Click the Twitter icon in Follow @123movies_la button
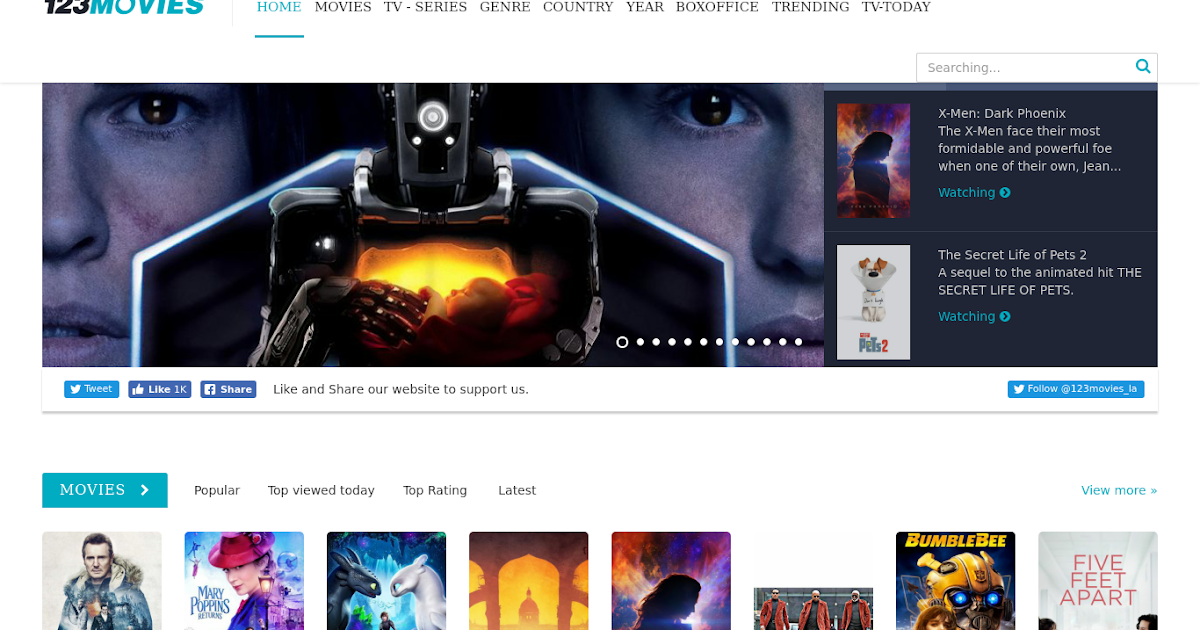 click(1018, 389)
